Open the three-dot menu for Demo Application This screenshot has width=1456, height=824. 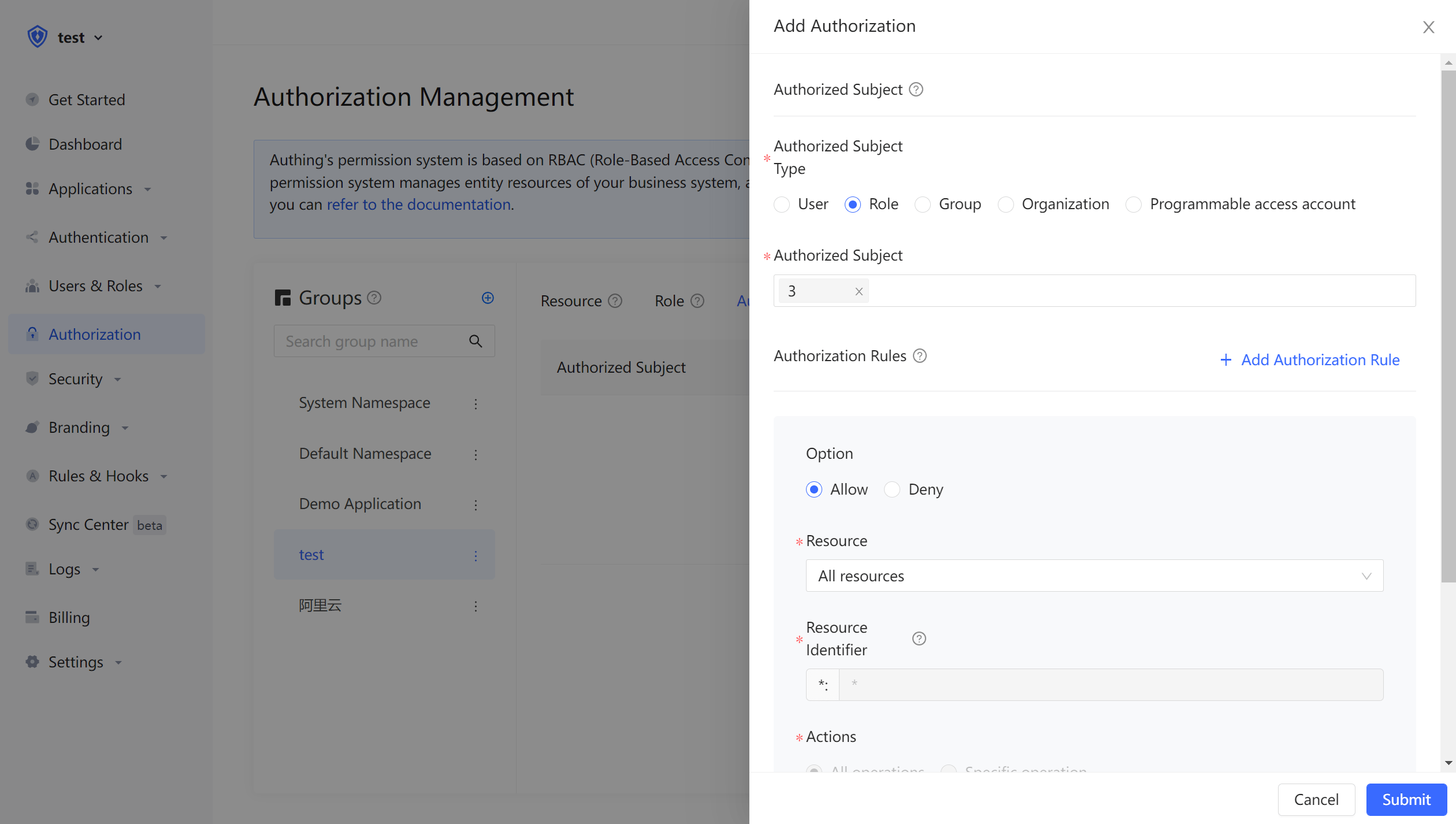point(476,505)
